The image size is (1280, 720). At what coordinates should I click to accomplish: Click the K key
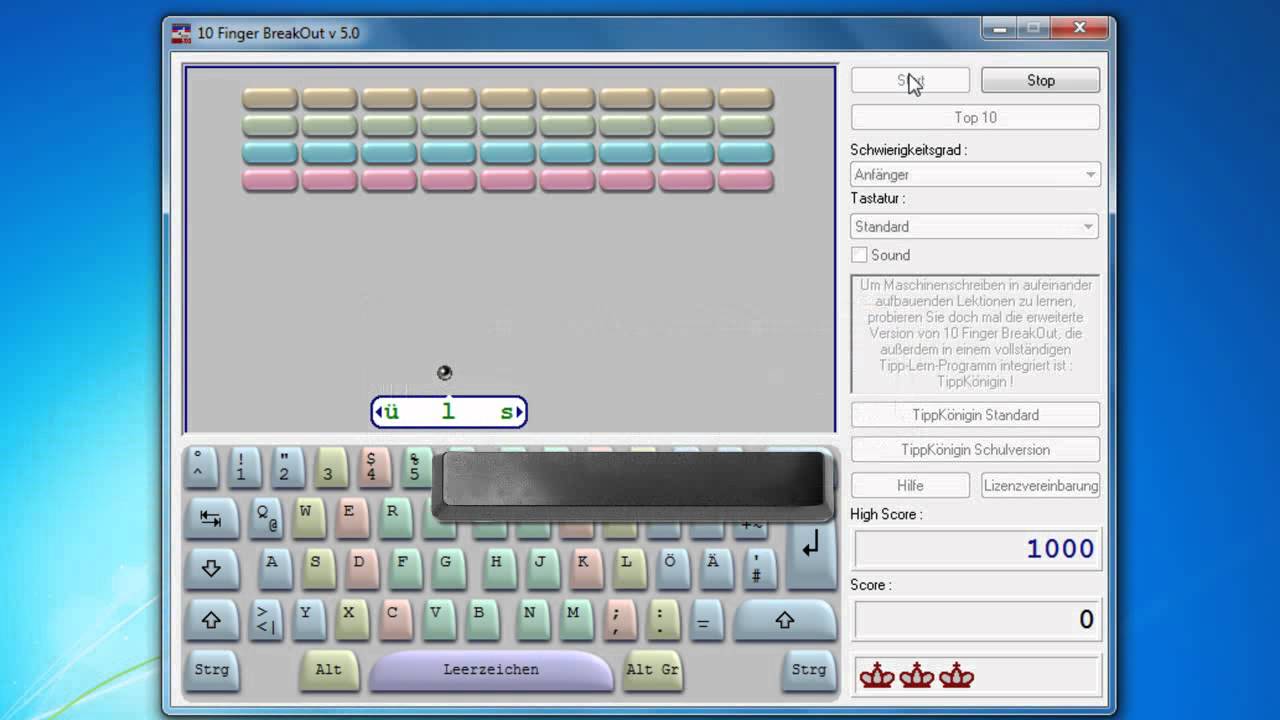coord(585,568)
